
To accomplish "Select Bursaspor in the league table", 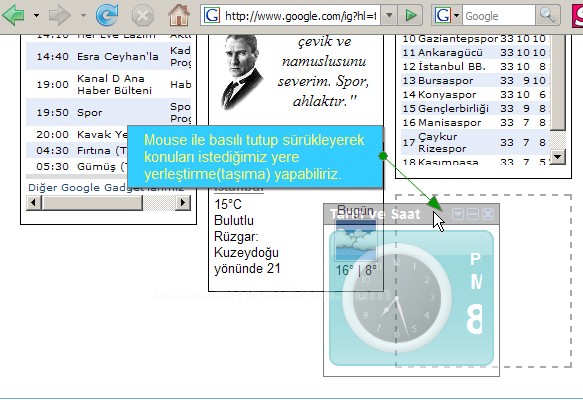I will pos(475,81).
